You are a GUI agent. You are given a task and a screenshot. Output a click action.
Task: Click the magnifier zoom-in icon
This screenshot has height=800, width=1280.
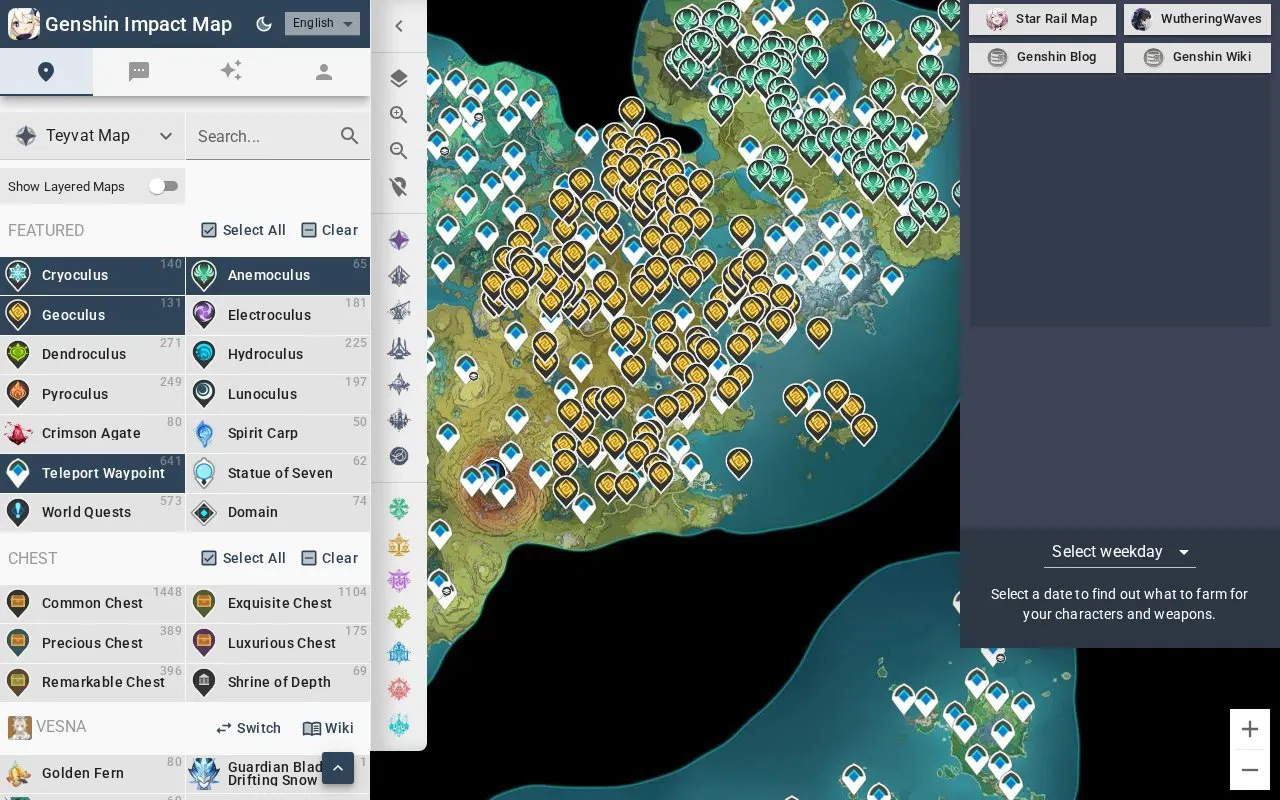tap(399, 115)
